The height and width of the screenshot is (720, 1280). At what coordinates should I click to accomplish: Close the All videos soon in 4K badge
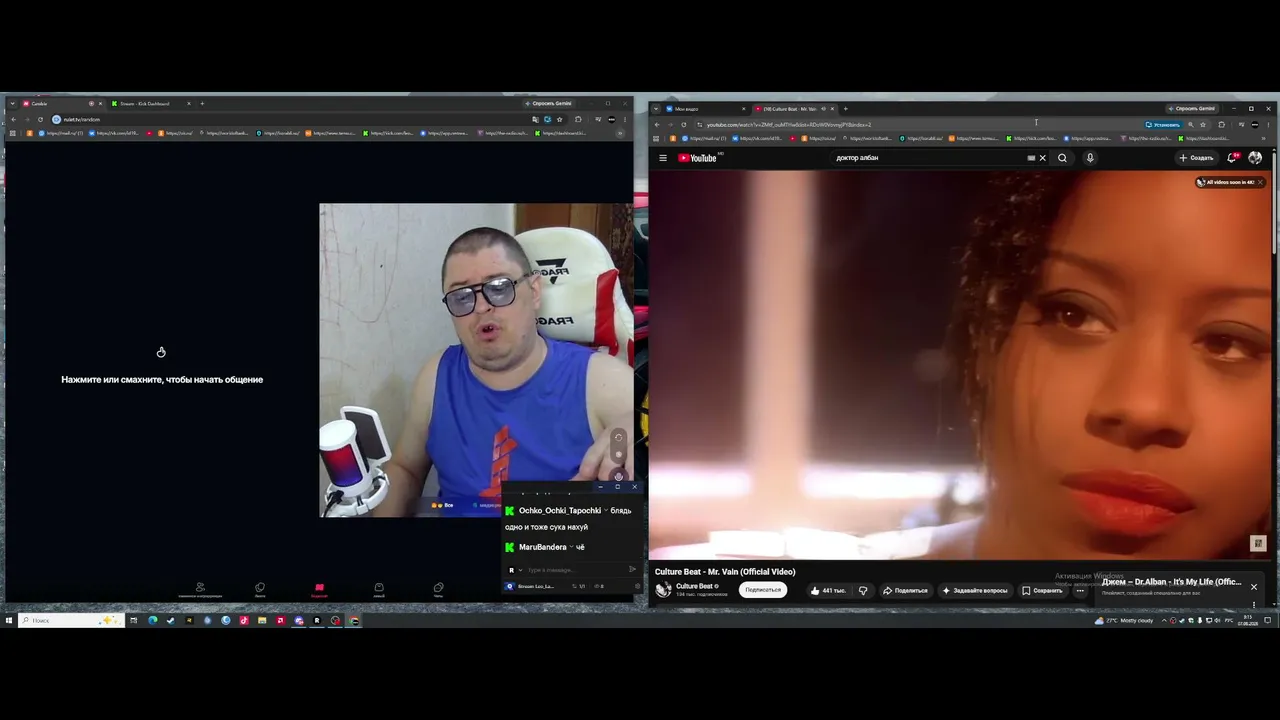coord(1260,182)
